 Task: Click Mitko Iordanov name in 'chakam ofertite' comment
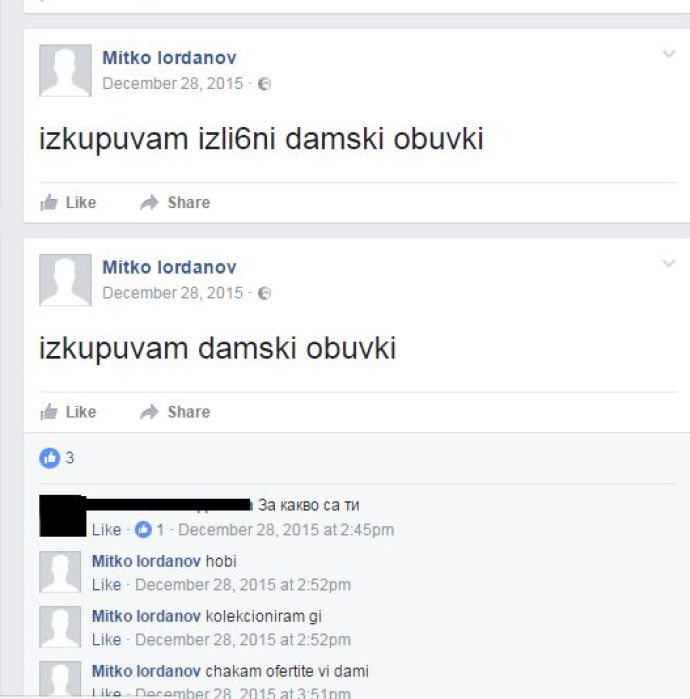click(x=146, y=671)
